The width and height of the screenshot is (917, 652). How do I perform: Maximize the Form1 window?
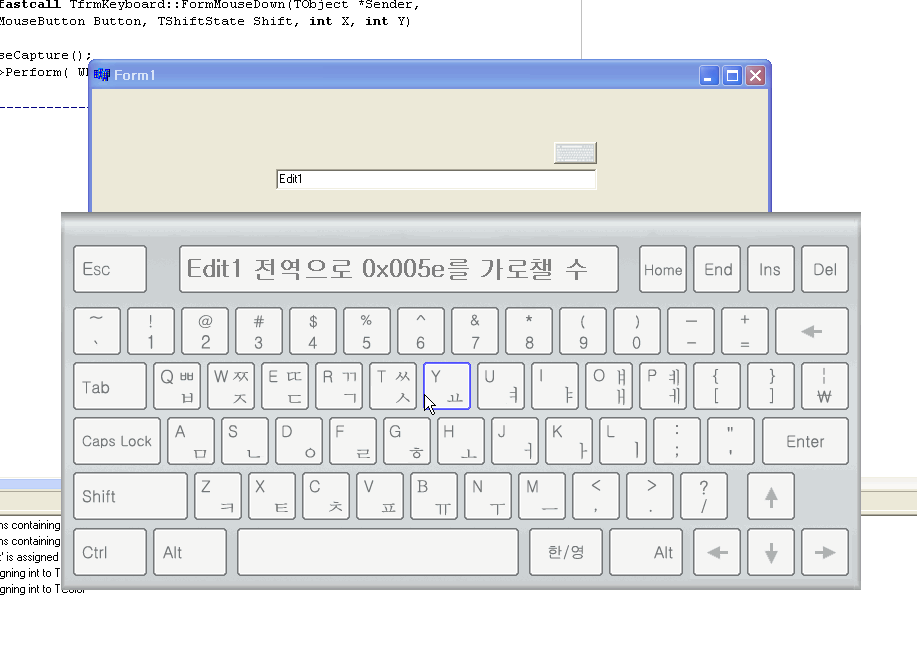[733, 76]
